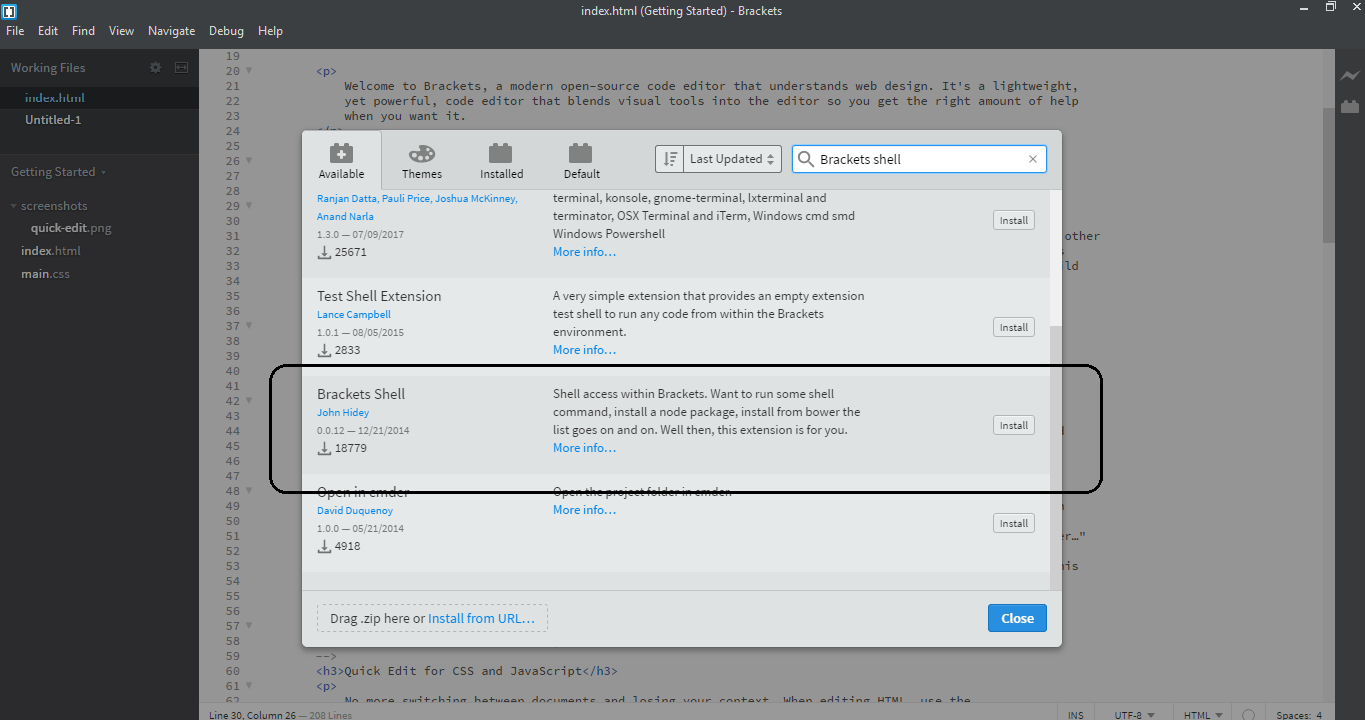Open the Find menu

pos(84,31)
